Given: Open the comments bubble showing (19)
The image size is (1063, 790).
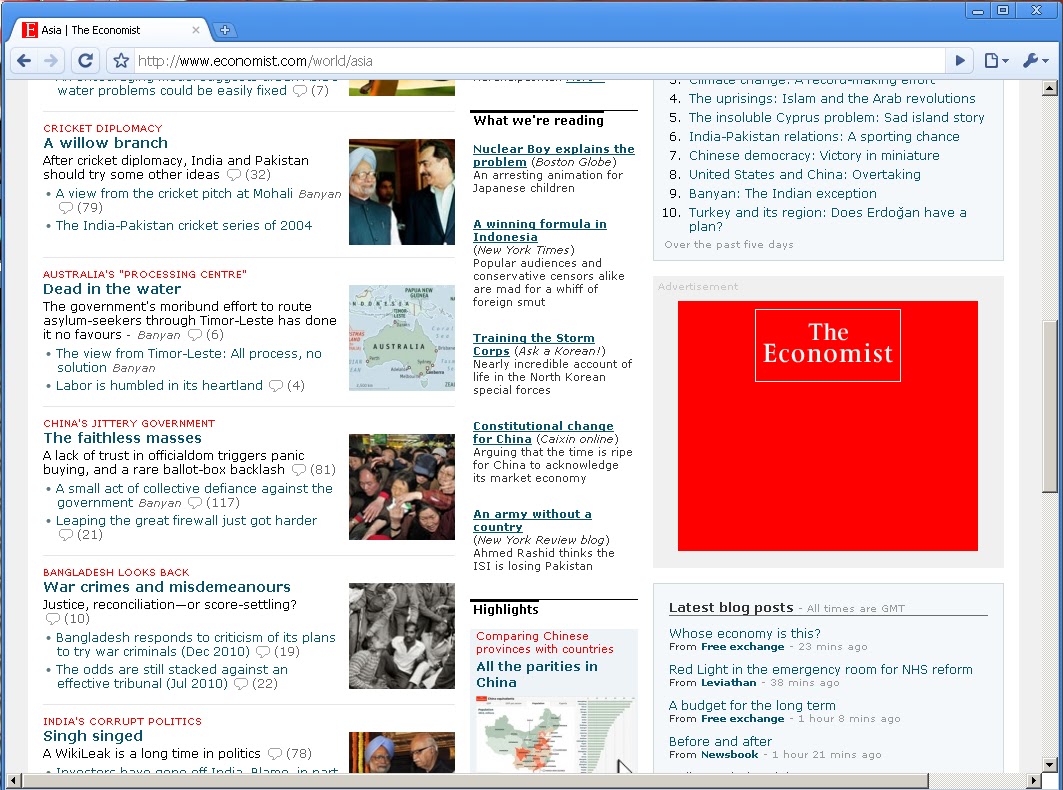Looking at the screenshot, I should click(262, 652).
